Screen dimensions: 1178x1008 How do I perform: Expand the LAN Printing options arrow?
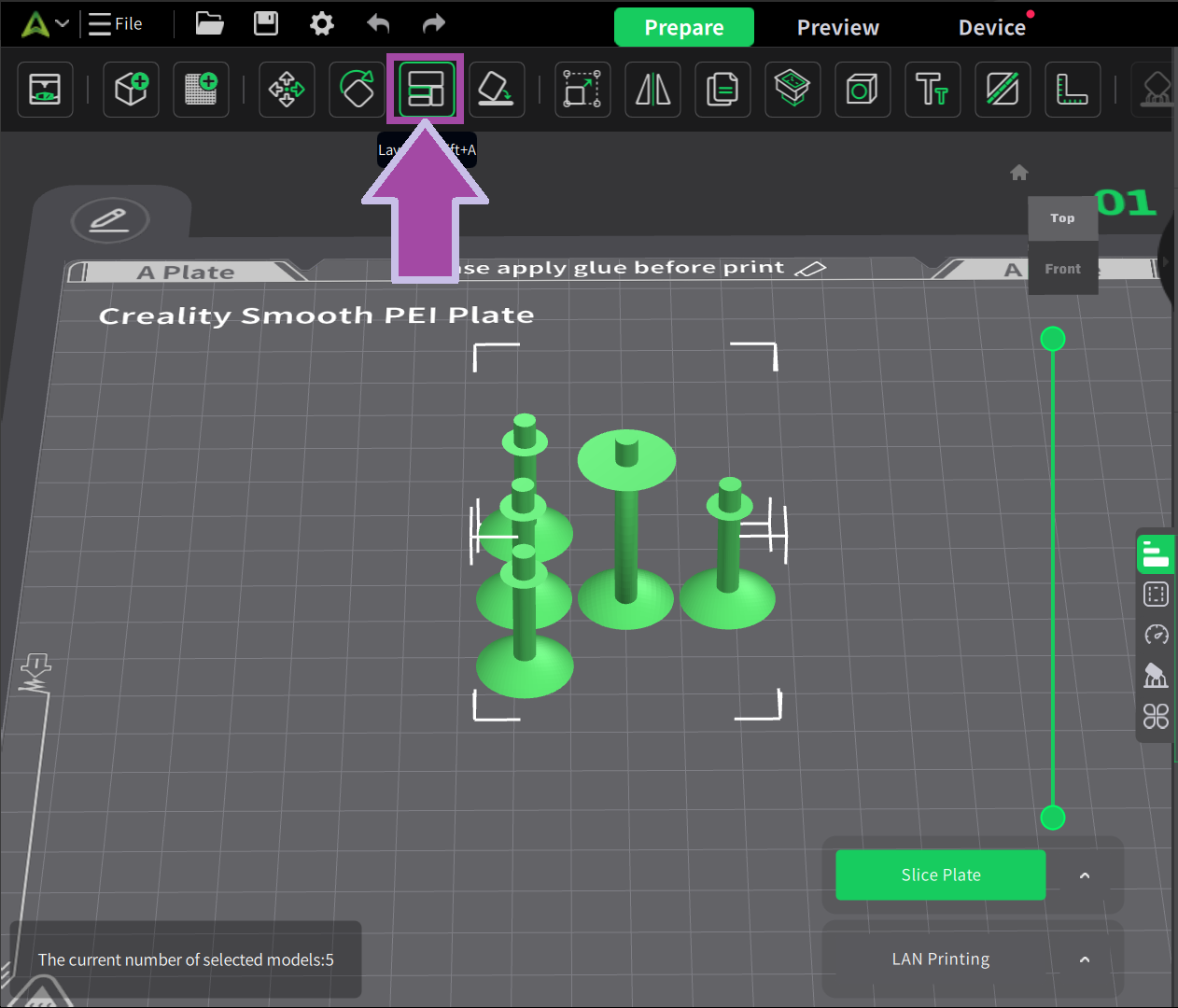coord(1085,959)
